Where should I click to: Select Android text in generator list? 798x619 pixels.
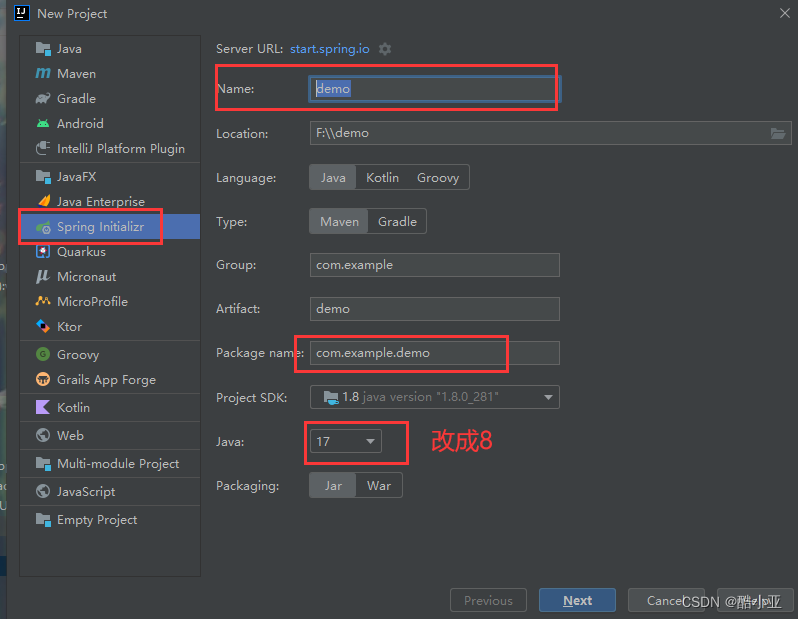click(80, 123)
